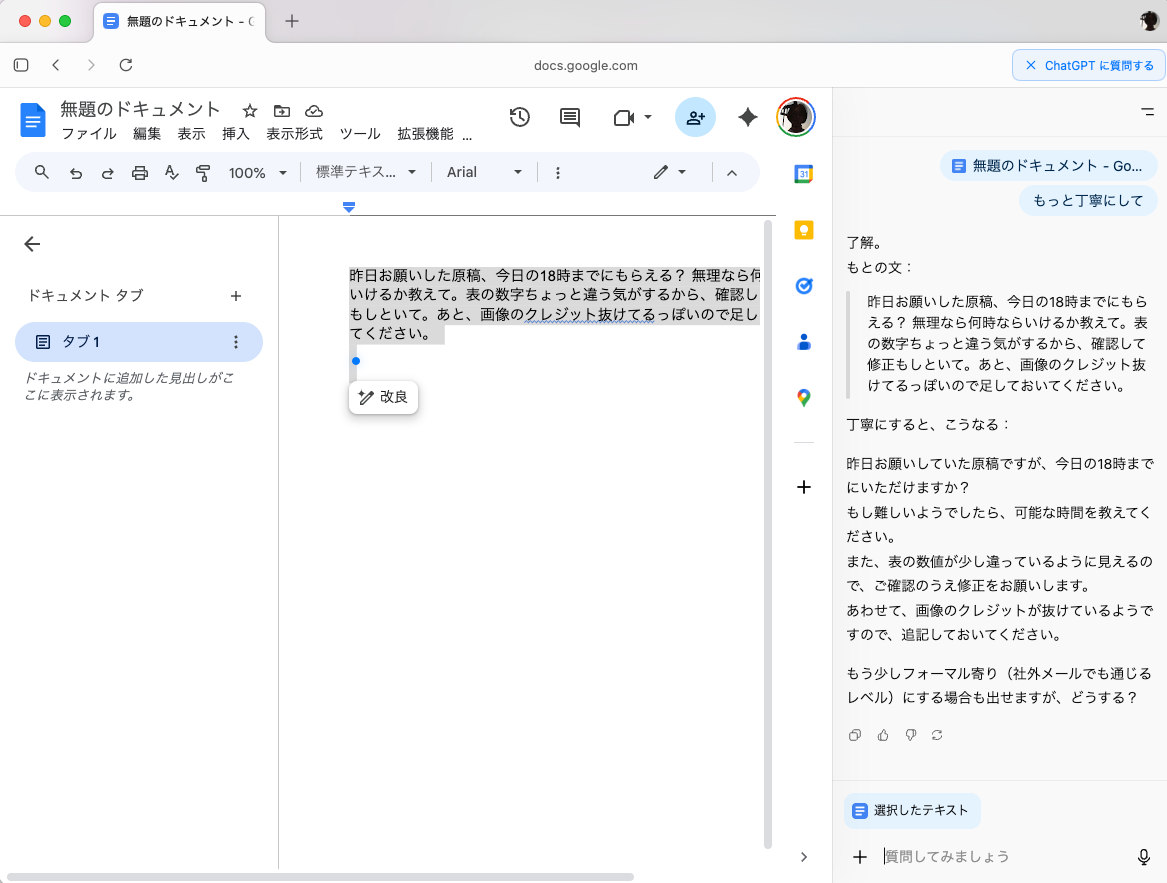Click the horizontal scrollbar at bottom
This screenshot has width=1167, height=883.
[x=320, y=877]
